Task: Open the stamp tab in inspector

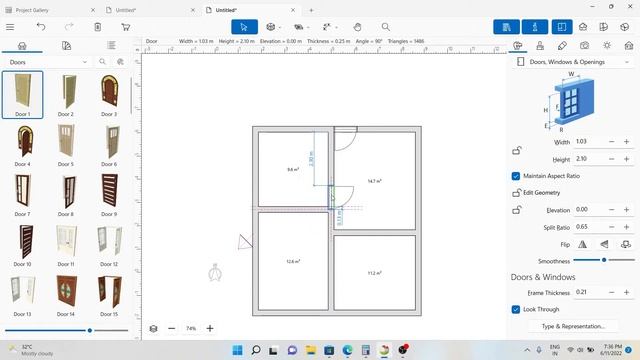Action: (x=540, y=45)
